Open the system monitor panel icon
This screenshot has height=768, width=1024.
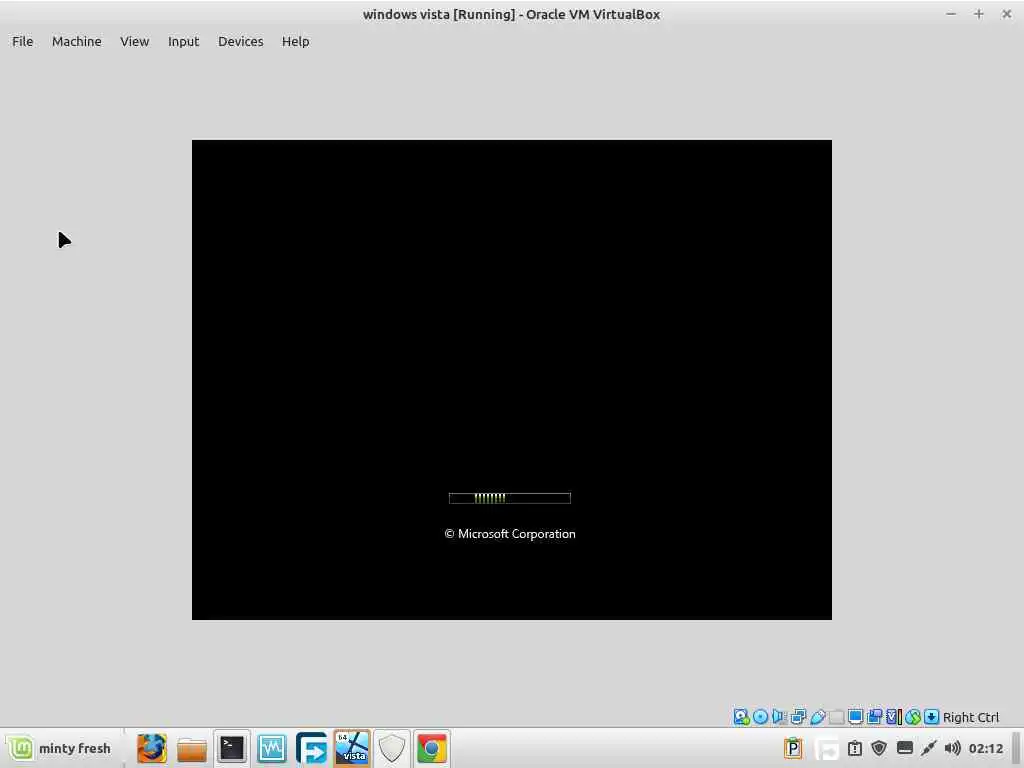[x=272, y=748]
